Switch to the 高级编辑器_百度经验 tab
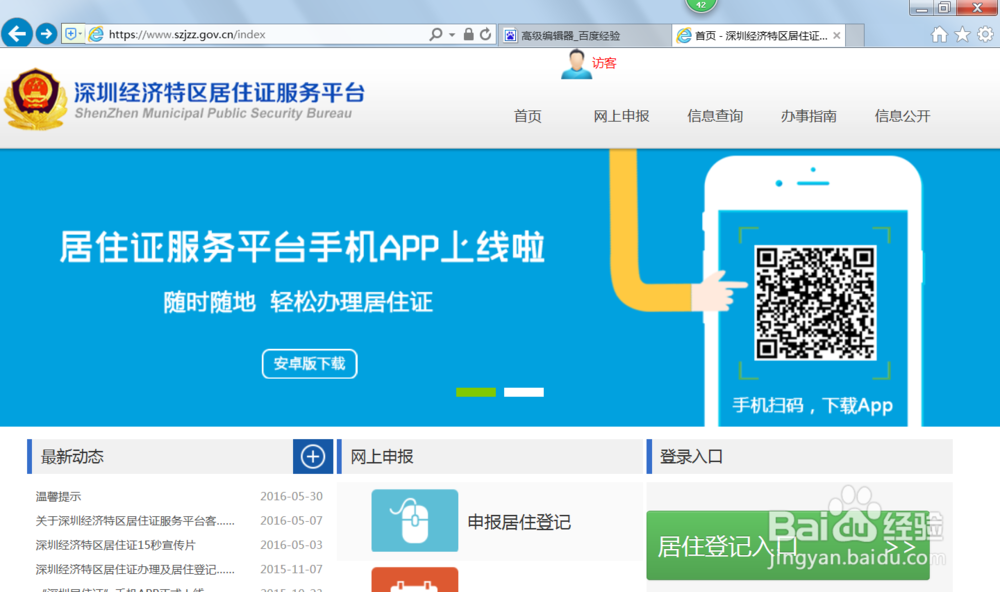The image size is (1000, 592). coord(584,35)
